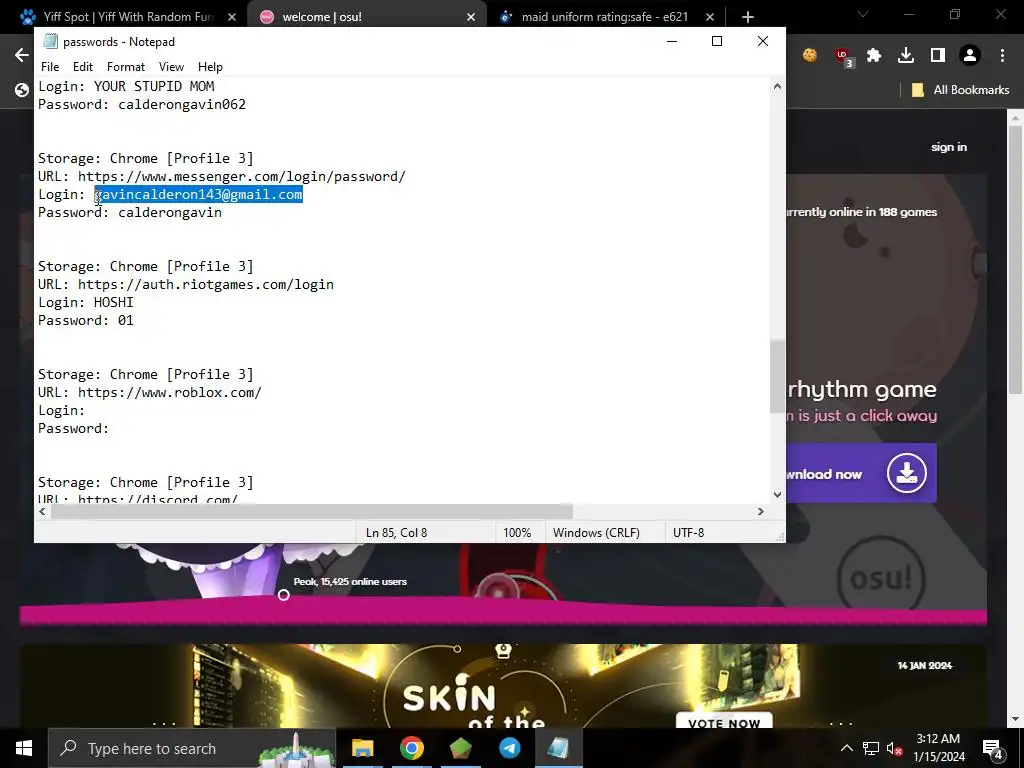This screenshot has width=1024, height=768.
Task: Click Notepad's vertical scrollbar thumb
Action: [777, 376]
